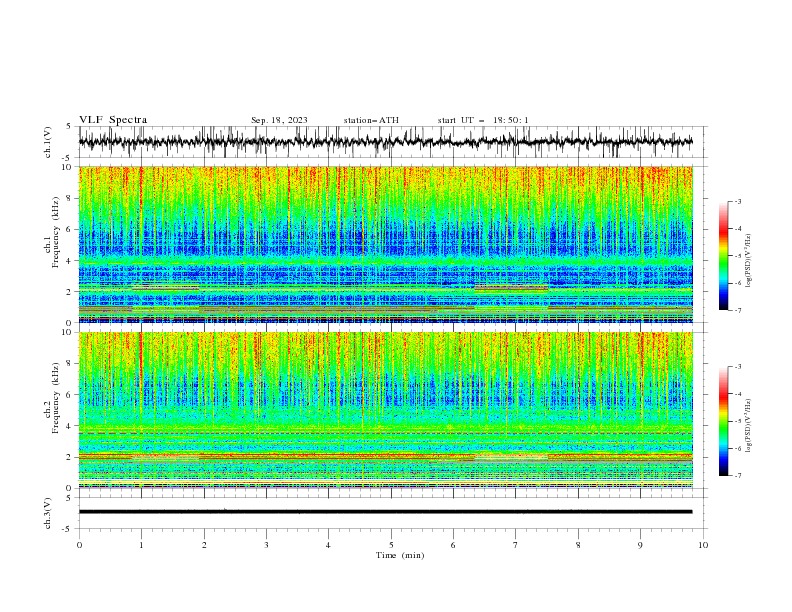Select the date label "Sep. 18, 2023"
Viewport: 792px width, 612px height.
(x=279, y=120)
